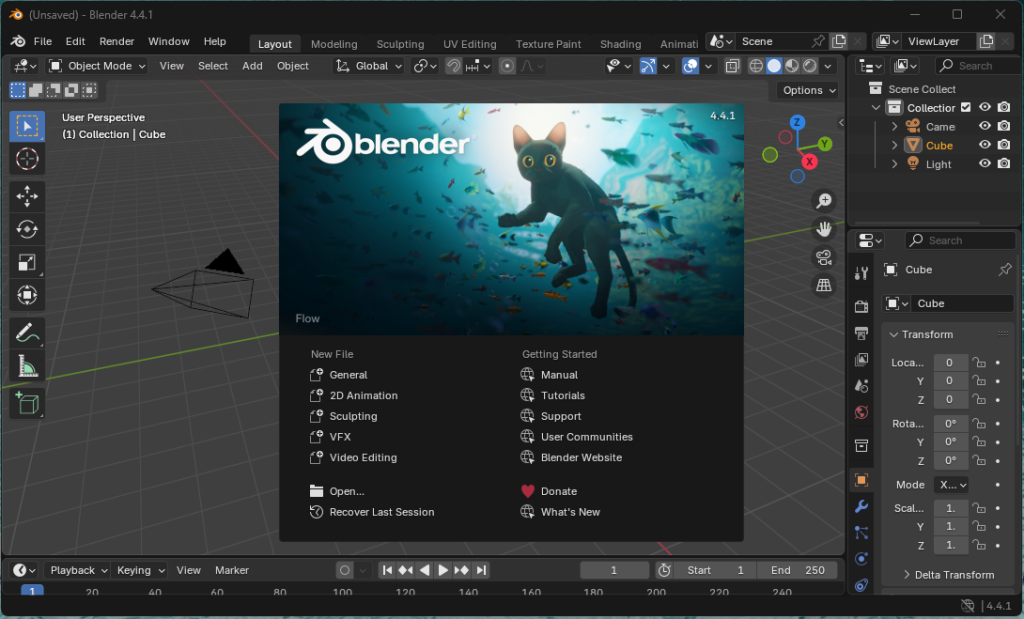Choose the Annotate tool
This screenshot has height=619, width=1024.
coord(27,333)
